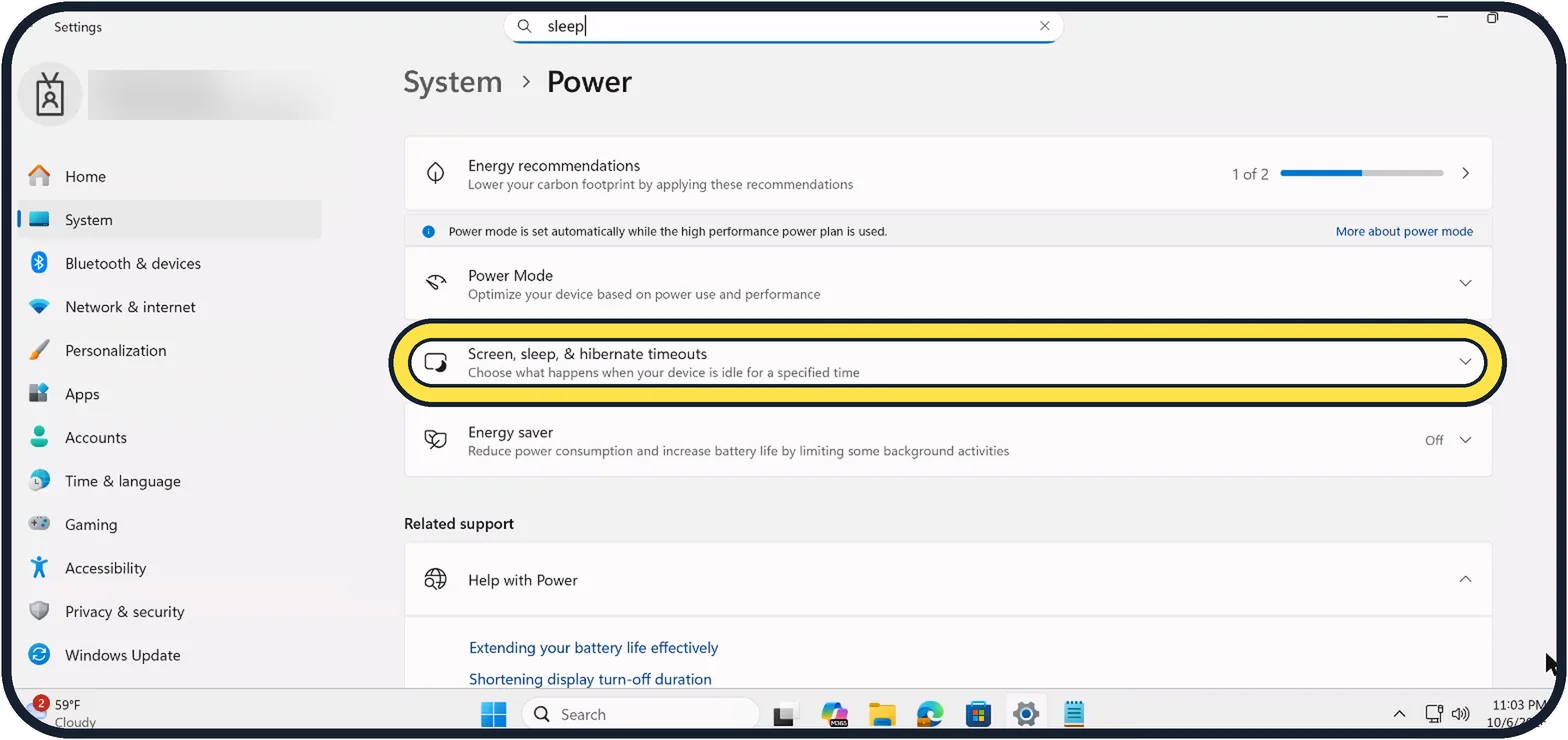Open Privacy & security settings

pyautogui.click(x=170, y=611)
